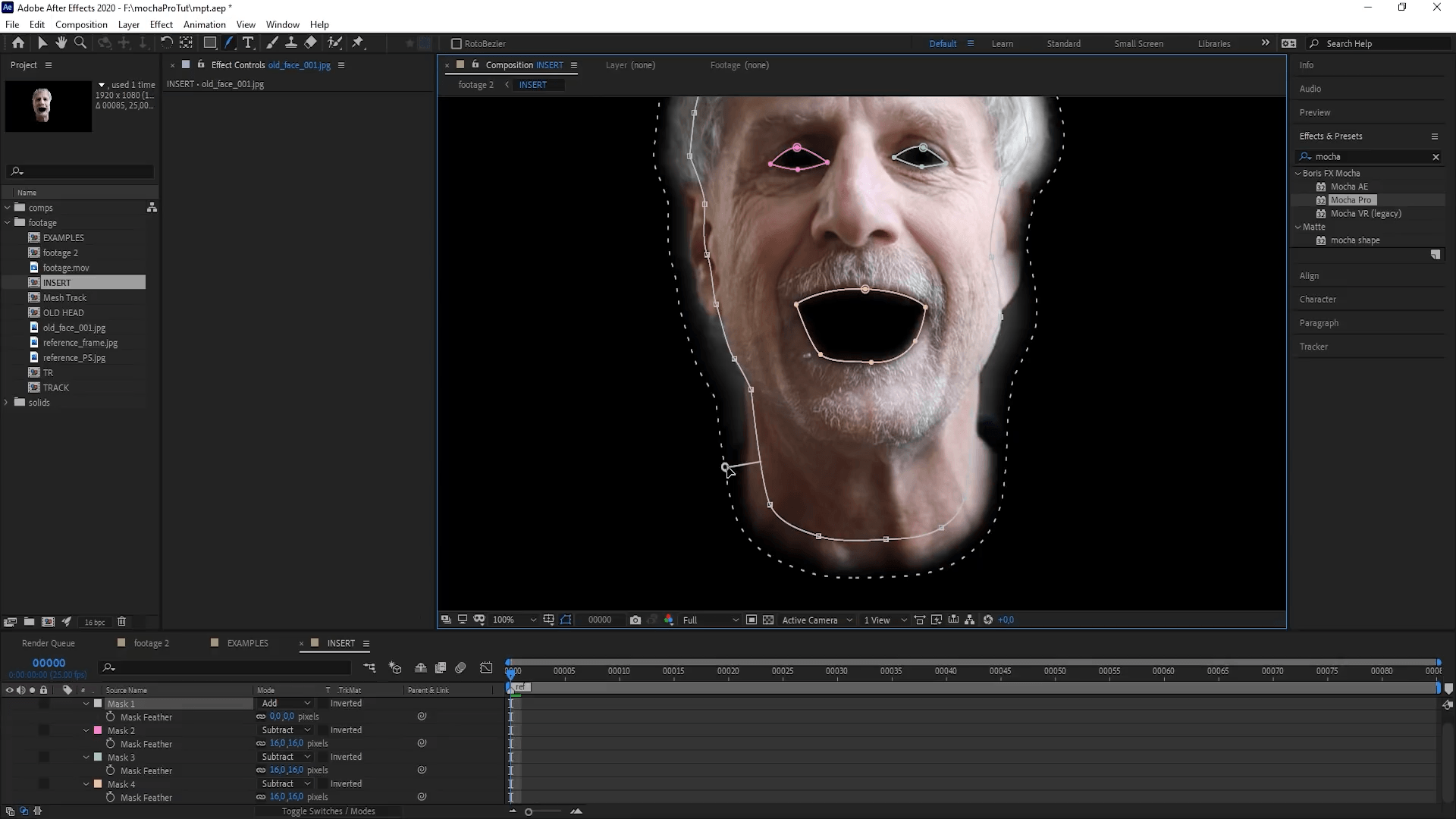Select the Roto Brush tool
Viewport: 1456px width, 819px height.
[x=334, y=43]
